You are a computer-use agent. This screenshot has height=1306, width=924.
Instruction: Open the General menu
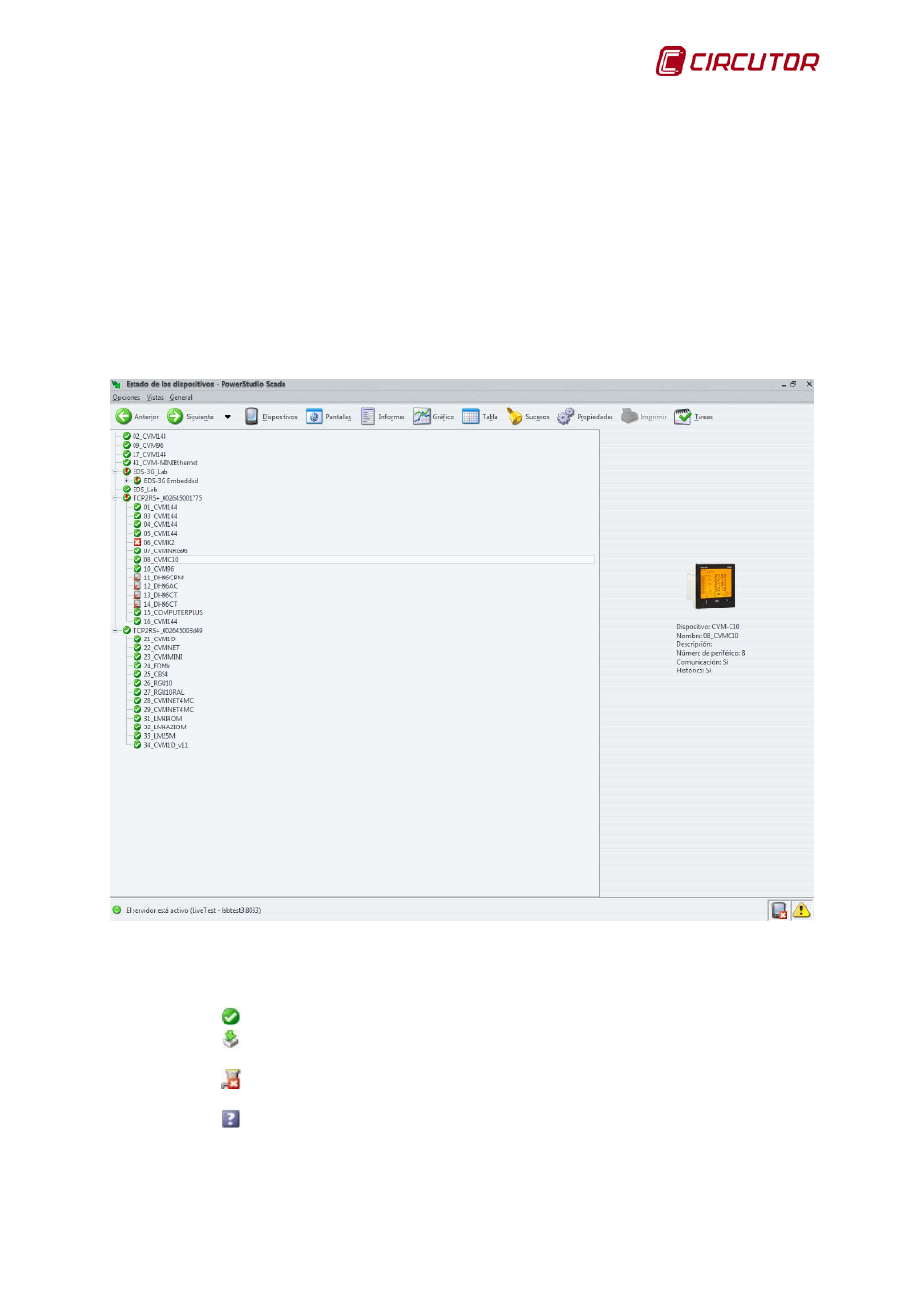[x=181, y=398]
